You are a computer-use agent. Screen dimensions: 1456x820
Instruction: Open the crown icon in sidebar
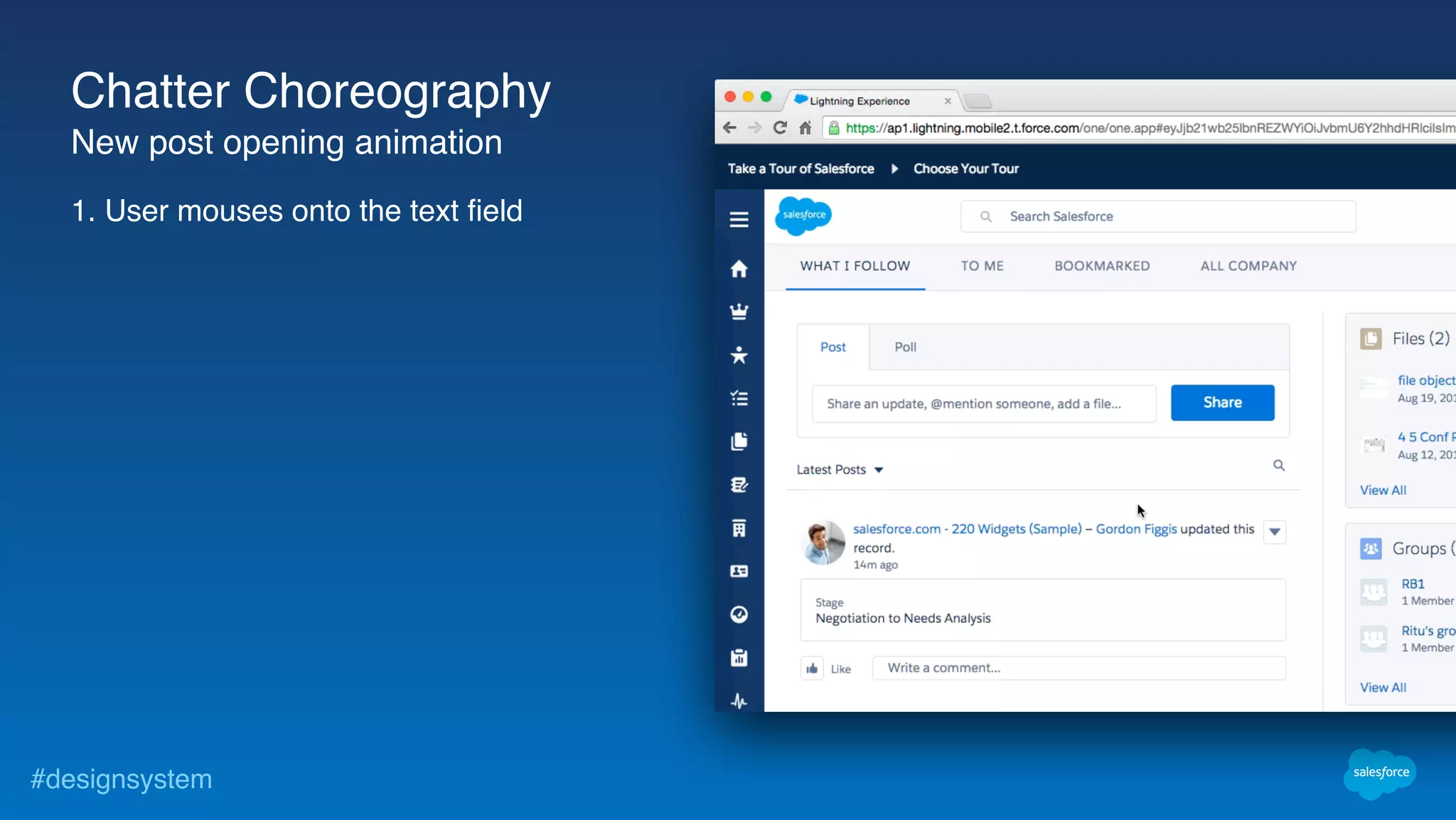[739, 312]
